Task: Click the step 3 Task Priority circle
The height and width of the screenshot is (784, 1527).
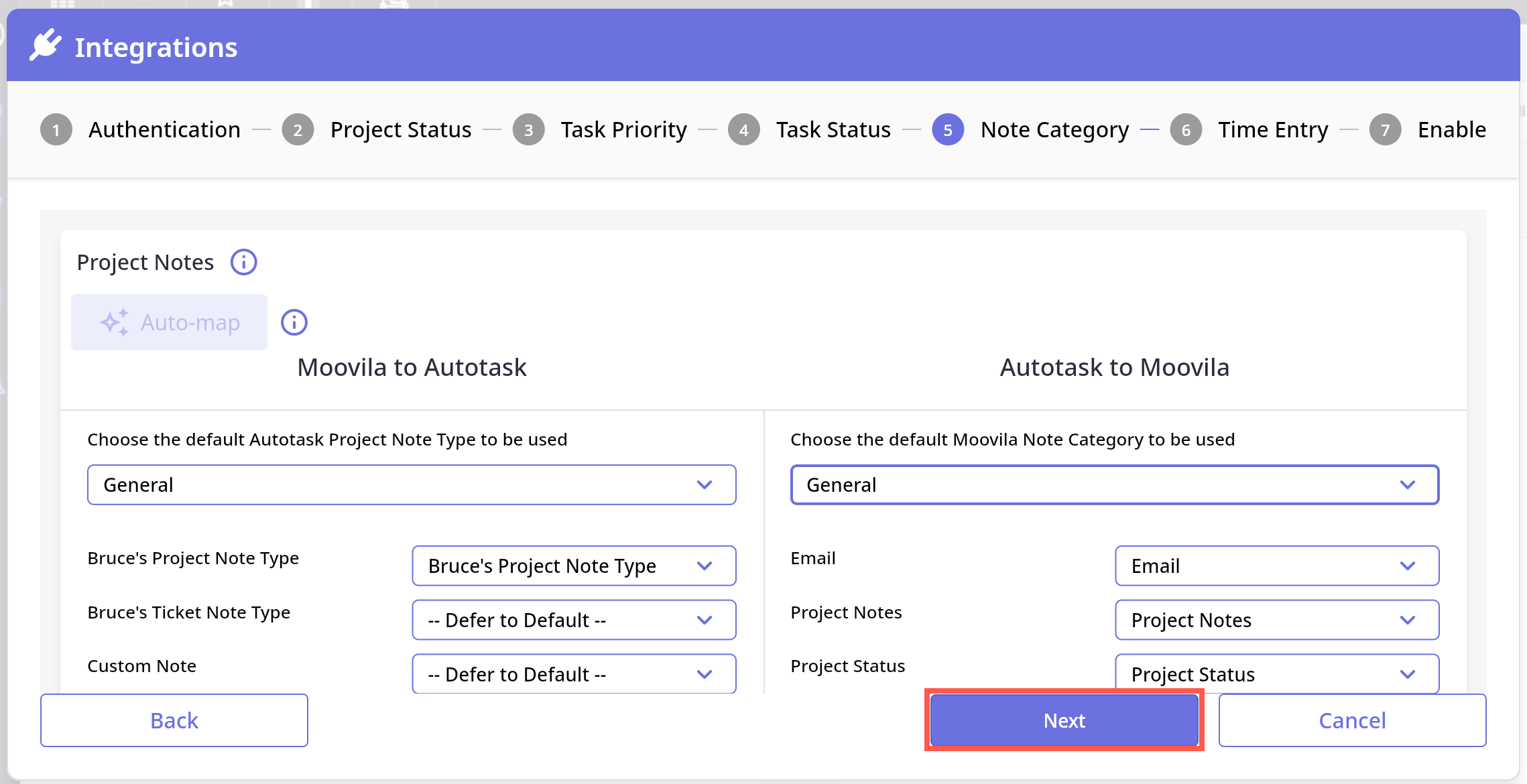Action: (x=528, y=130)
